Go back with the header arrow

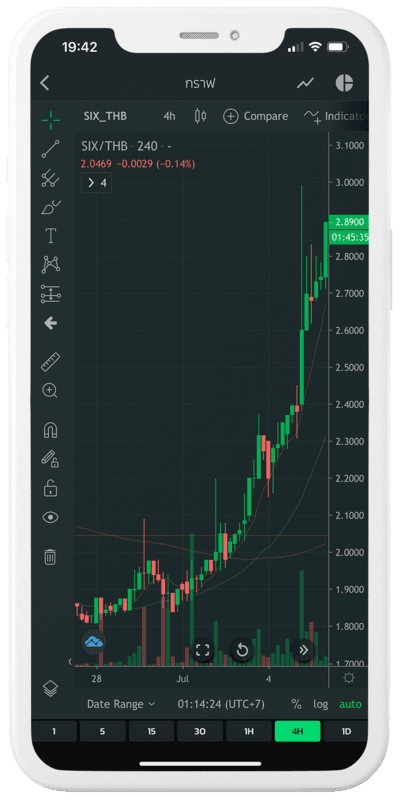pos(45,83)
